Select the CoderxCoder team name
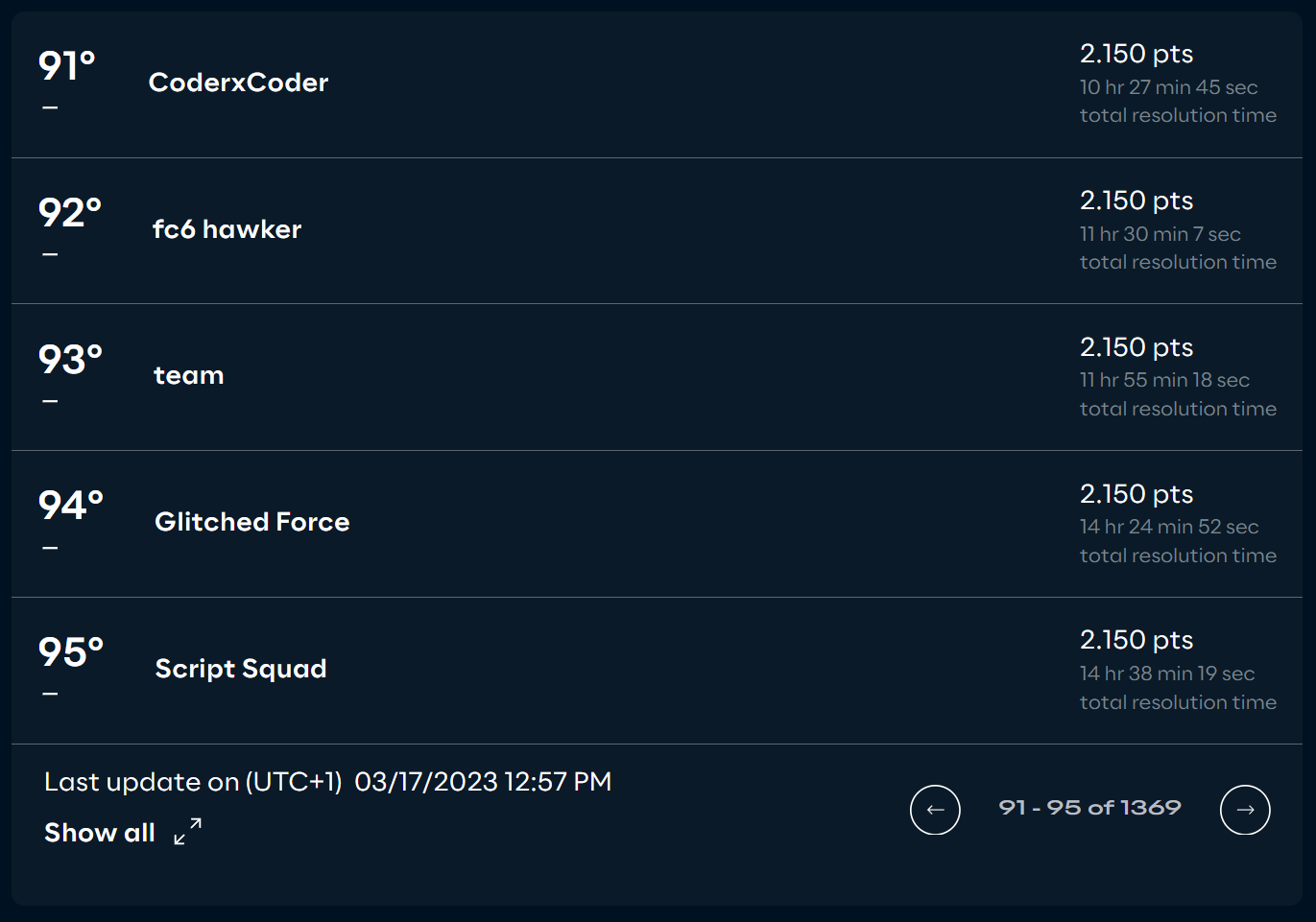 pyautogui.click(x=238, y=83)
